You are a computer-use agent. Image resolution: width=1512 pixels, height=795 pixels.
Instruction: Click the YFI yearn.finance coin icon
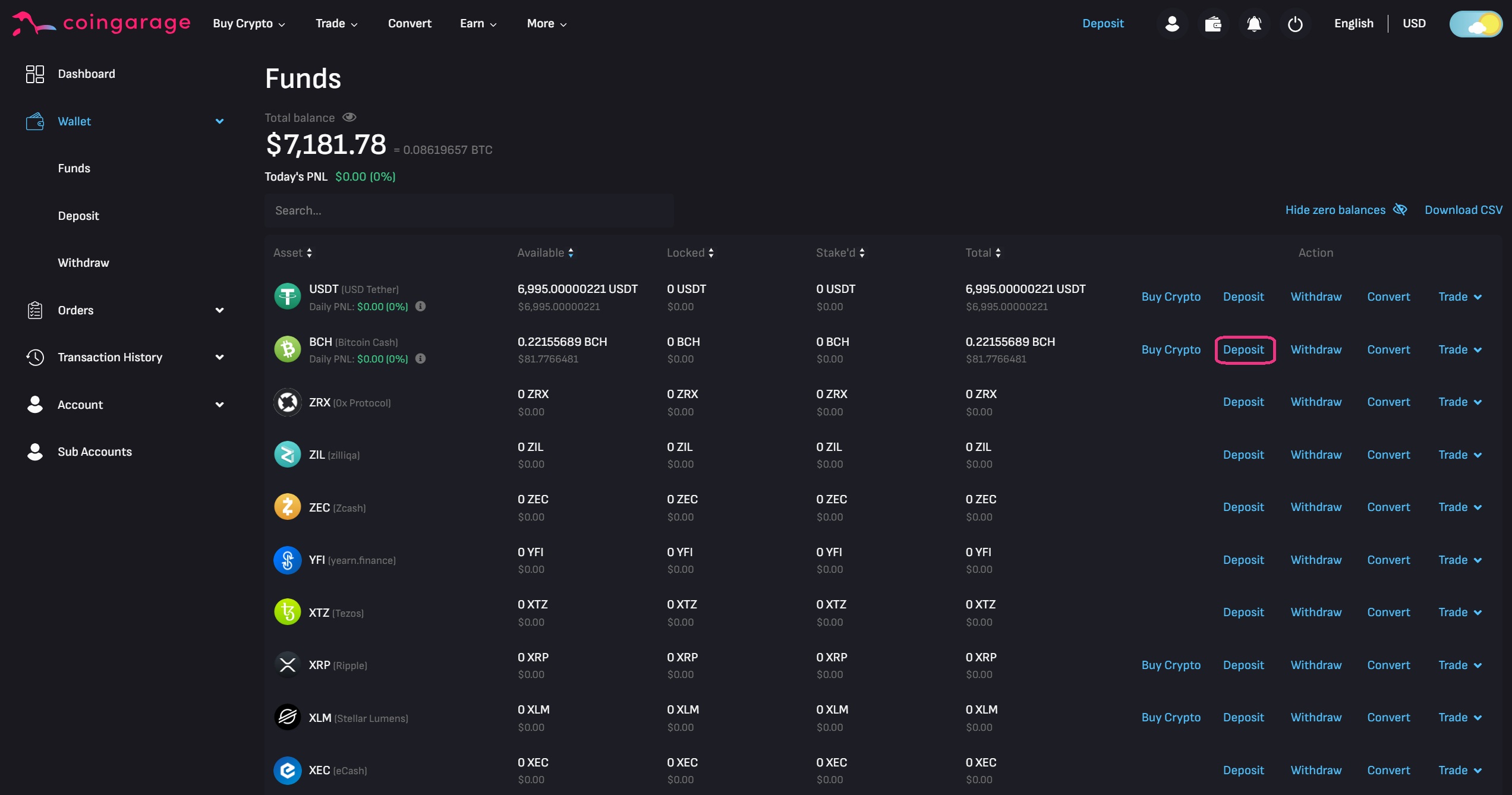click(x=288, y=560)
